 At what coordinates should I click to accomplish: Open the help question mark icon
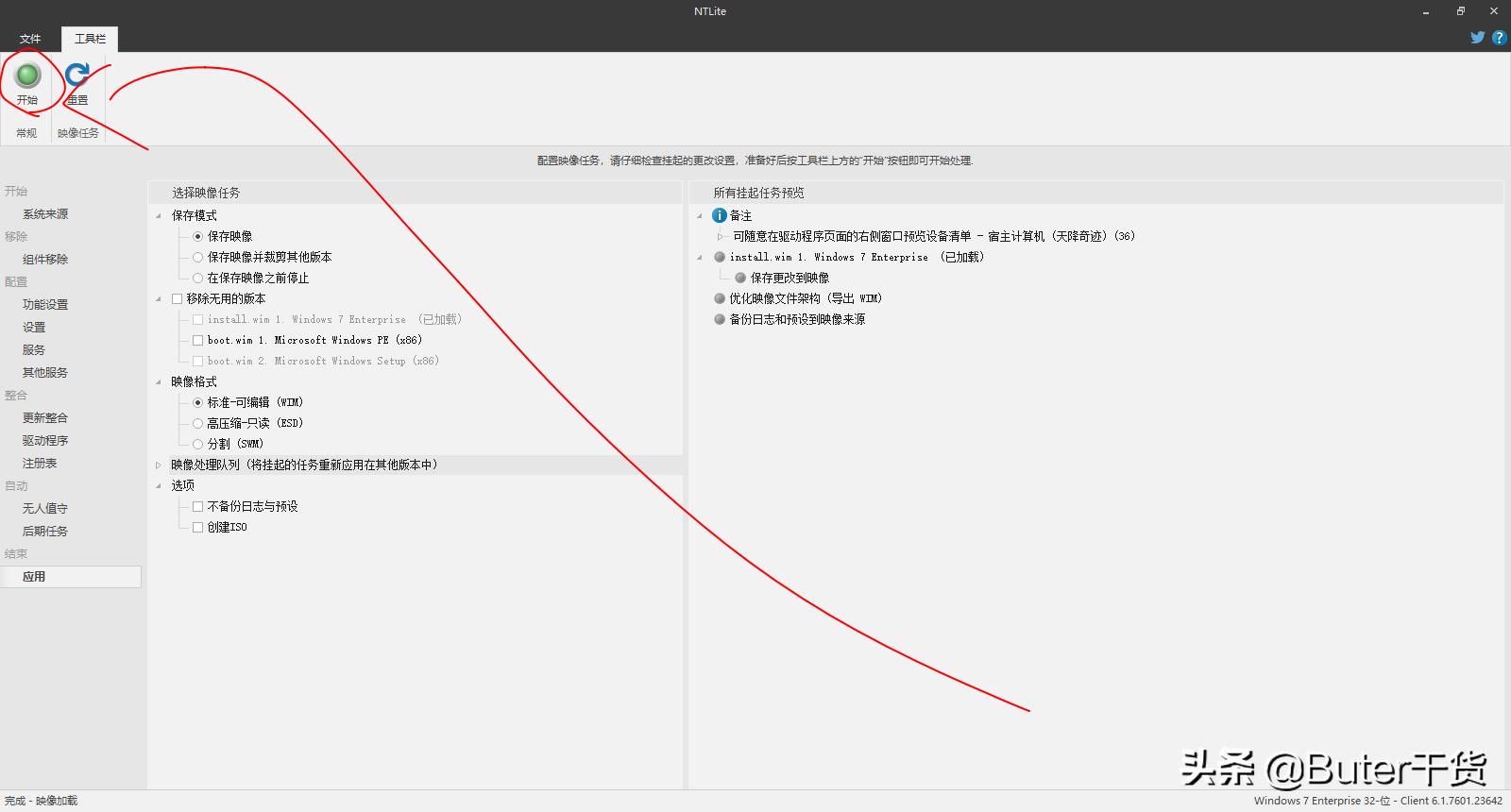point(1499,38)
